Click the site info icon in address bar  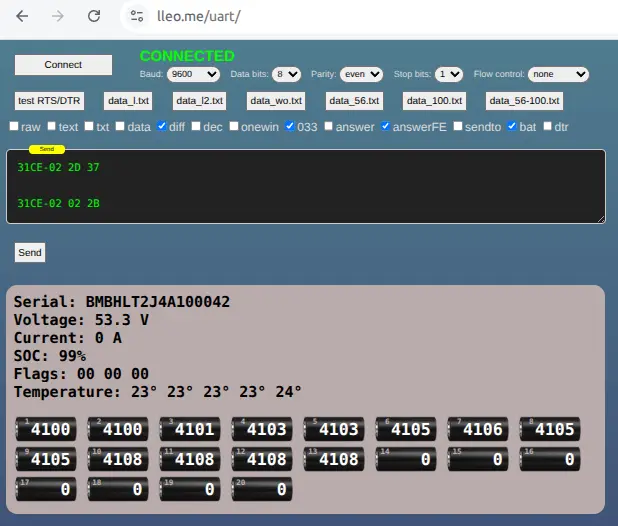pyautogui.click(x=138, y=17)
